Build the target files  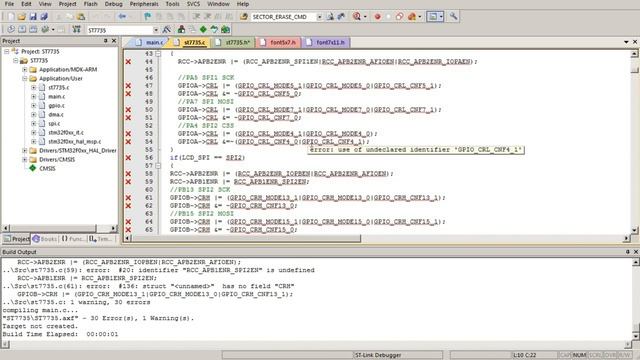[x=22, y=30]
